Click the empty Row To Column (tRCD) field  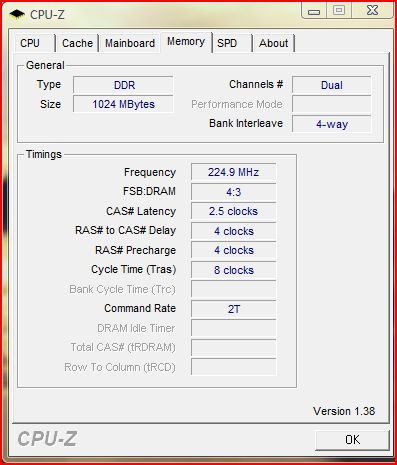pos(233,367)
